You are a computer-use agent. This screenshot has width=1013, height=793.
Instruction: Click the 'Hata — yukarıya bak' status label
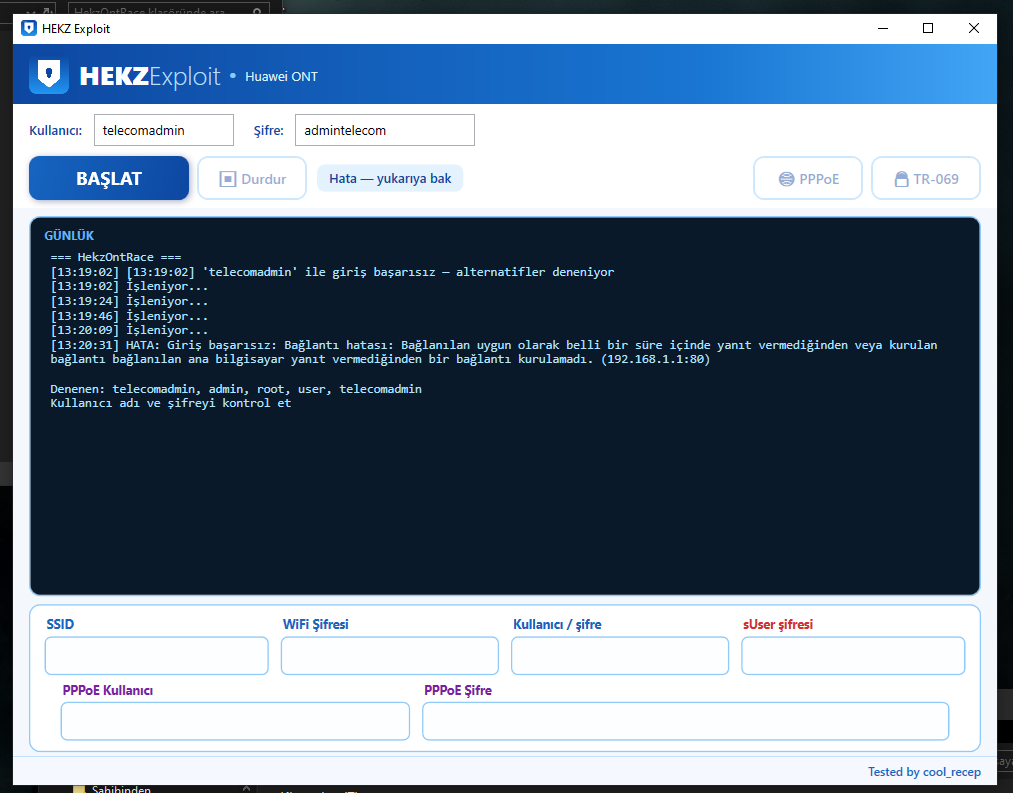point(390,178)
